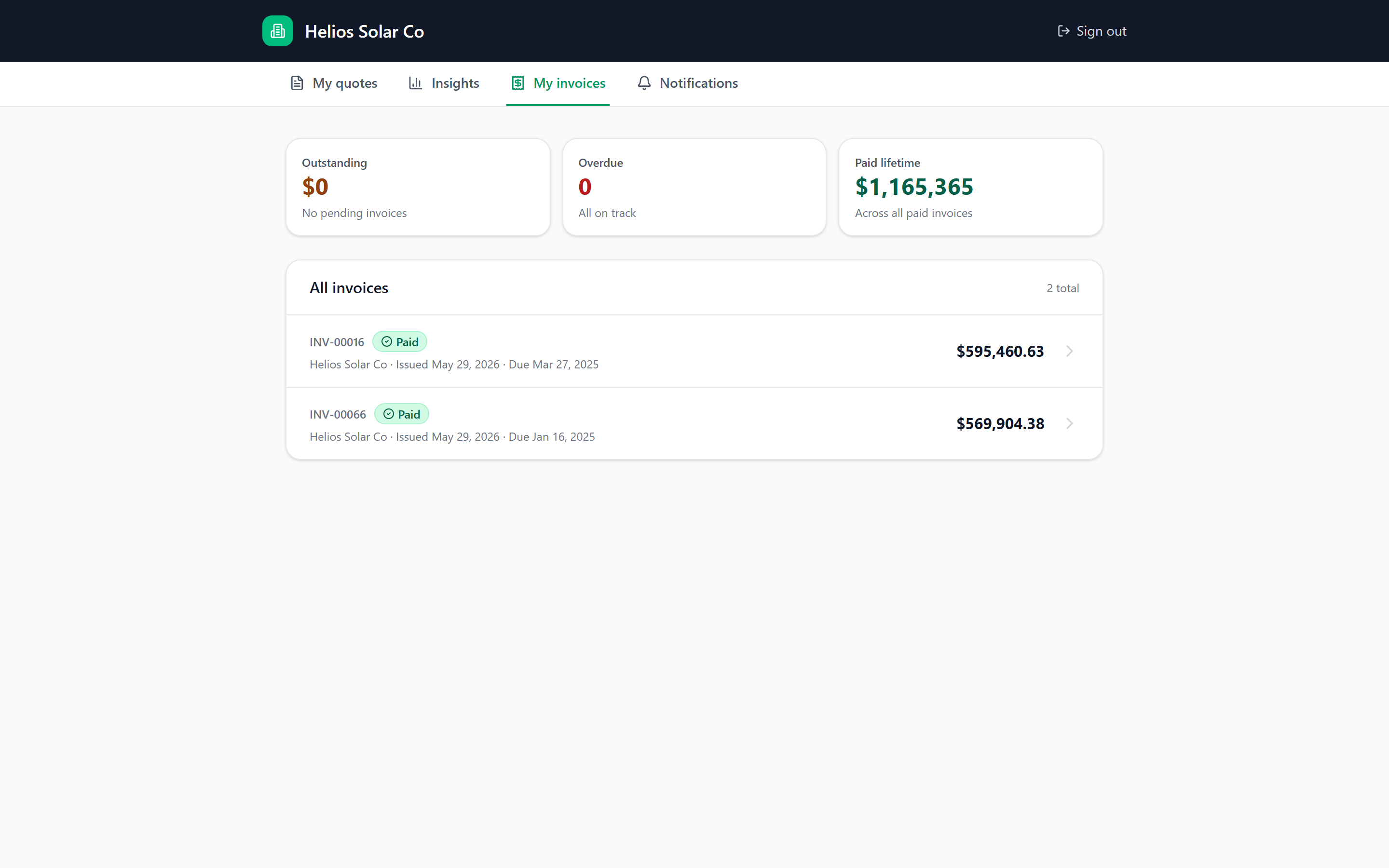The image size is (1389, 868).
Task: Click the $595,460.63 invoice amount
Action: [1000, 352]
